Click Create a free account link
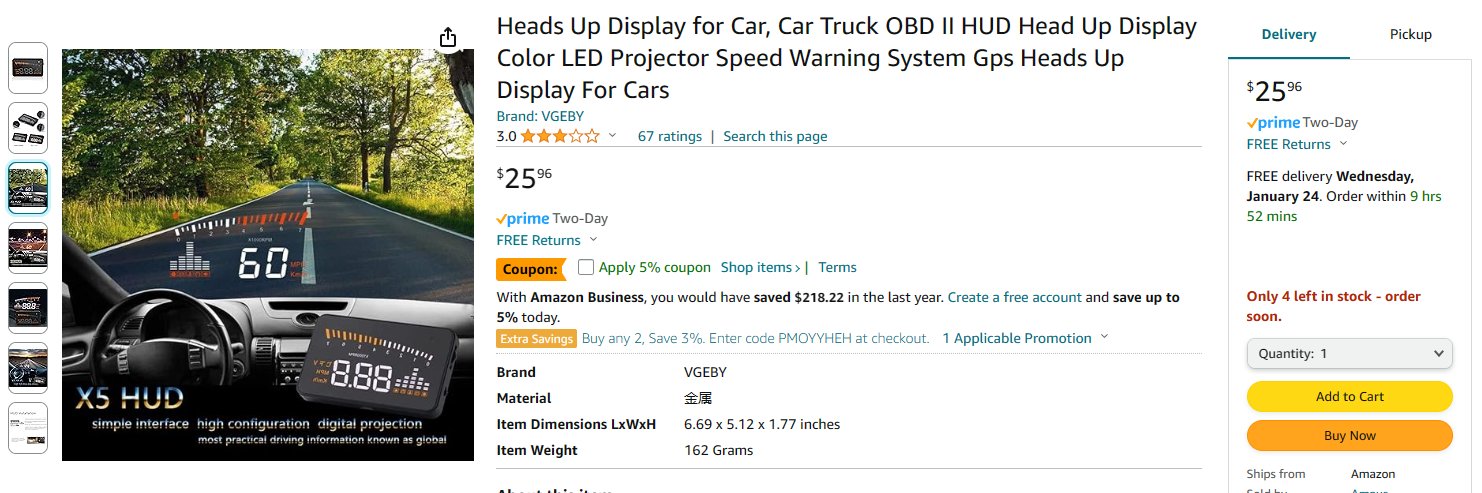Image resolution: width=1482 pixels, height=493 pixels. [1014, 297]
